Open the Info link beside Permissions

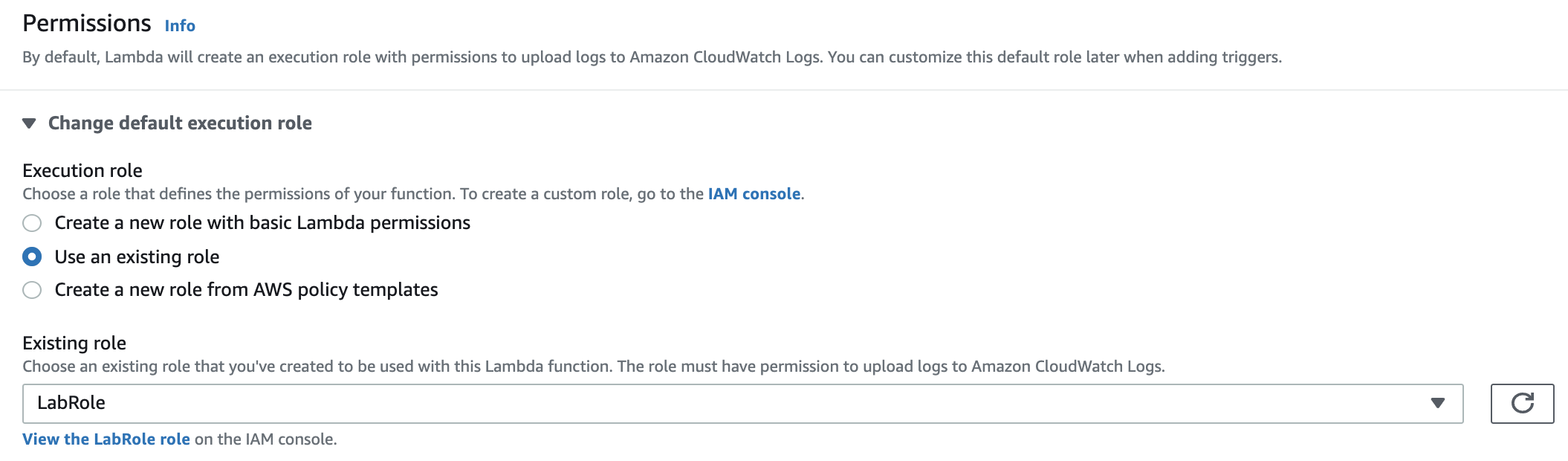click(x=180, y=26)
